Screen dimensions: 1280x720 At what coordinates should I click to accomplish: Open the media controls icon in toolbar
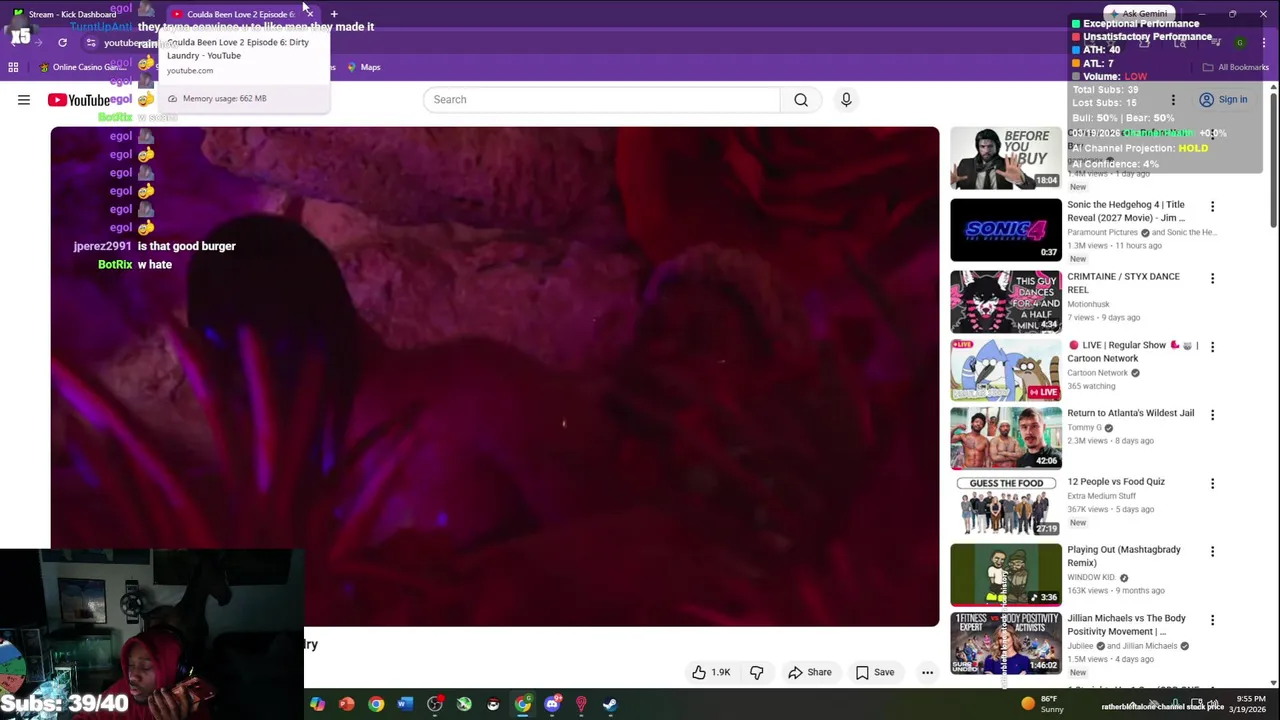pyautogui.click(x=1215, y=42)
